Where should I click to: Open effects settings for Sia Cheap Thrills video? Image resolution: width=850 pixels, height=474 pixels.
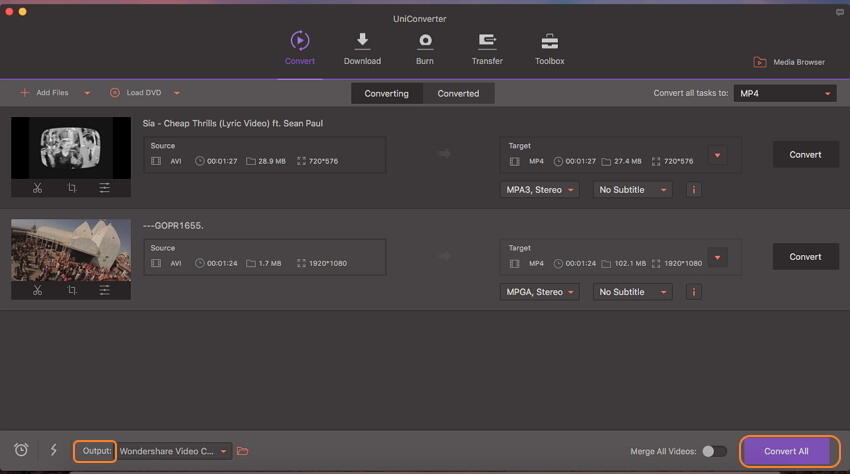[x=105, y=188]
